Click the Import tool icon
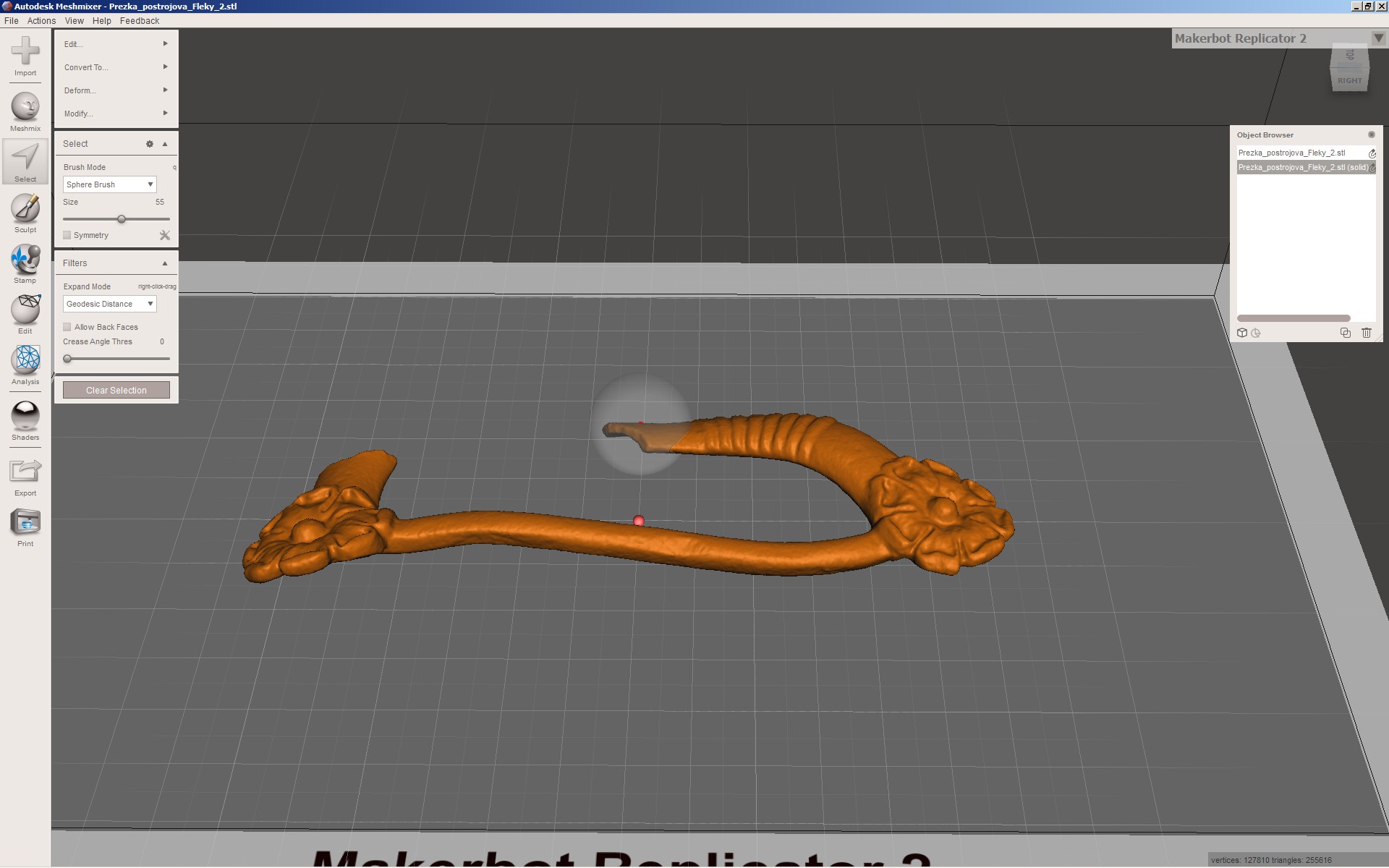Viewport: 1389px width, 868px height. click(x=25, y=52)
